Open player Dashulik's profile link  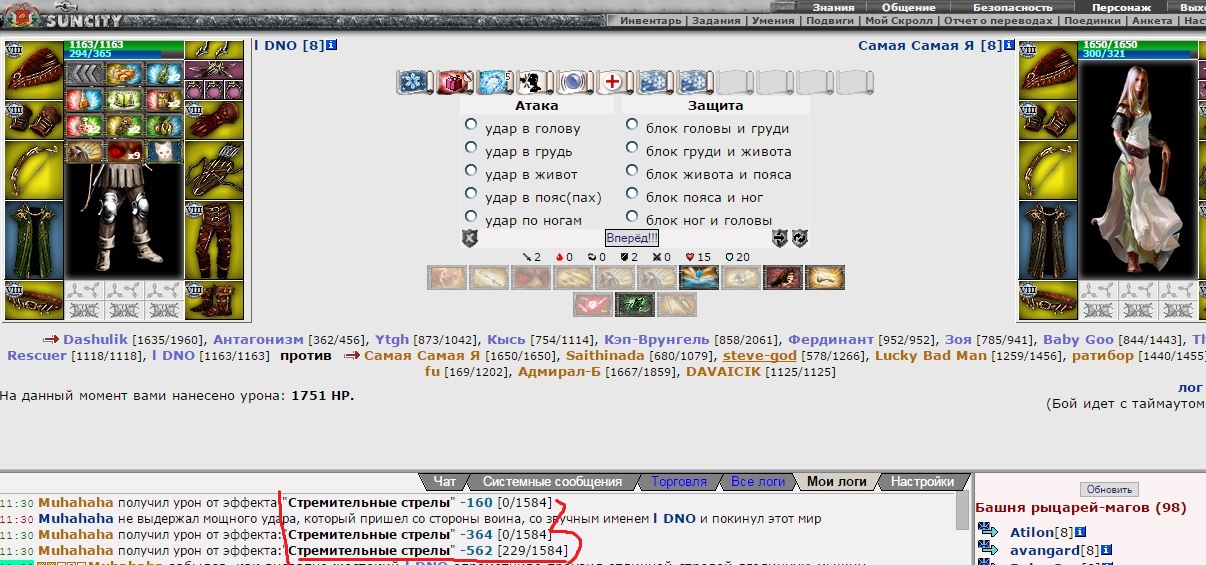97,340
